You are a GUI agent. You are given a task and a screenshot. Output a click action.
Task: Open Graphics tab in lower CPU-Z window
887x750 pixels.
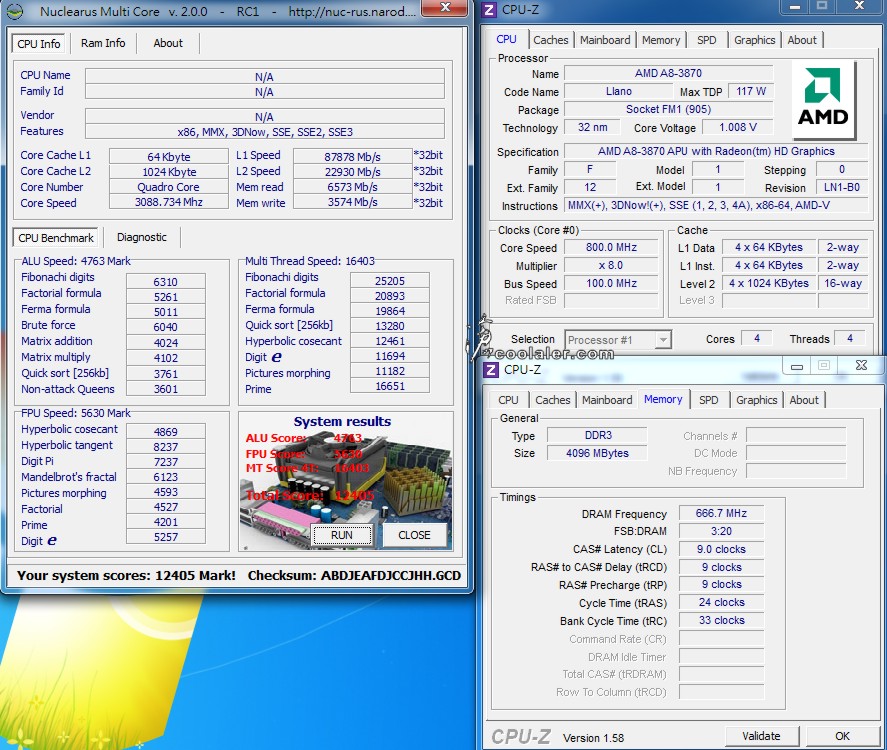pos(756,400)
